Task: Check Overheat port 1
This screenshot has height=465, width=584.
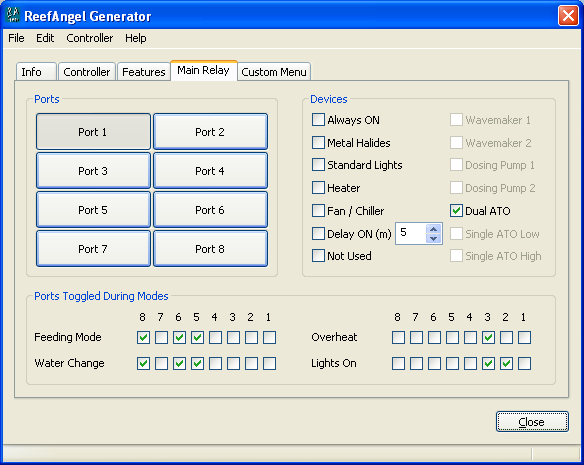Action: [x=524, y=338]
